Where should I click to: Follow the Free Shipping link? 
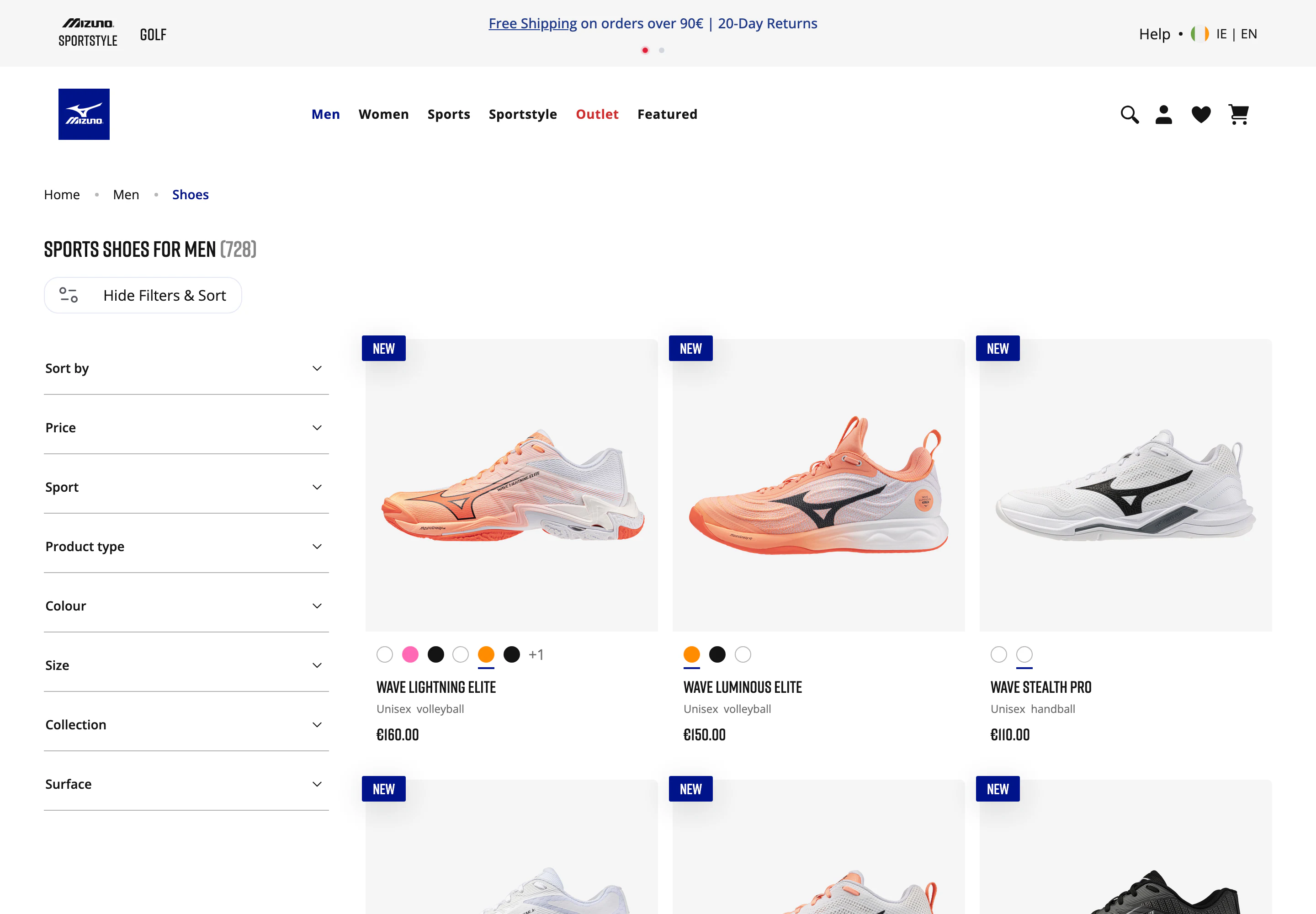coord(533,23)
